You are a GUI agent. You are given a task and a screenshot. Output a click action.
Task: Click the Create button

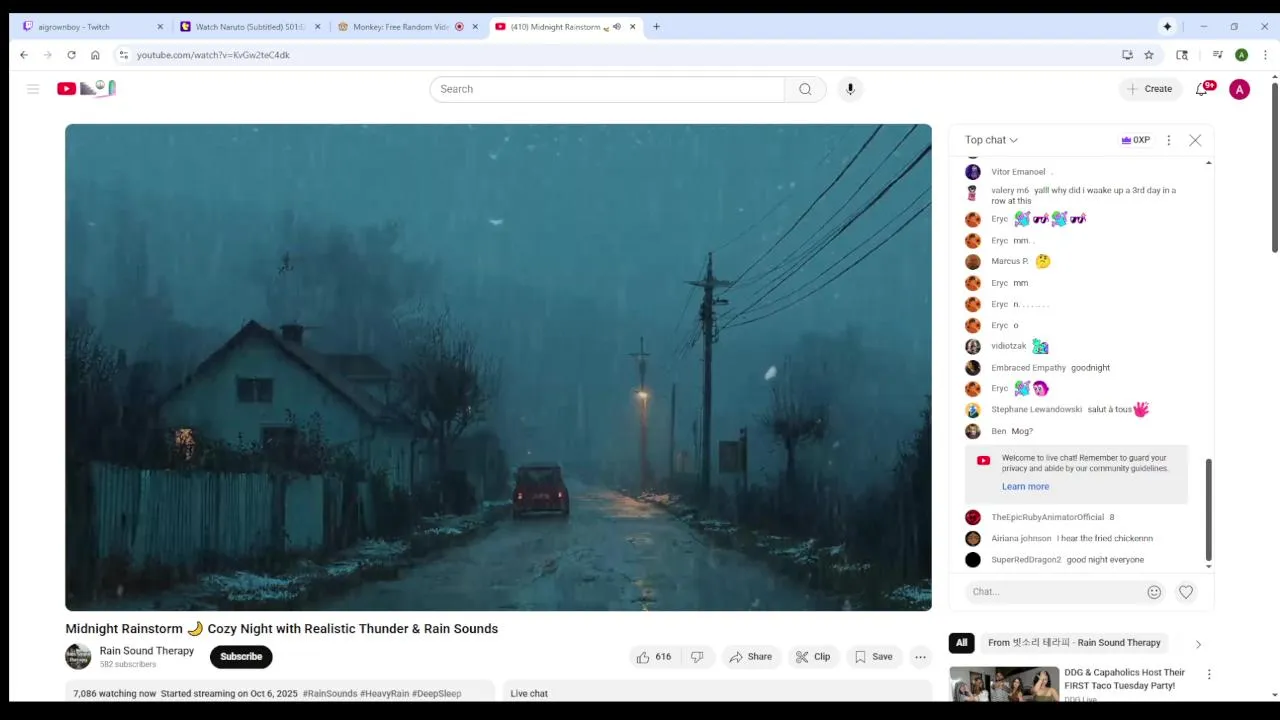click(x=1149, y=89)
